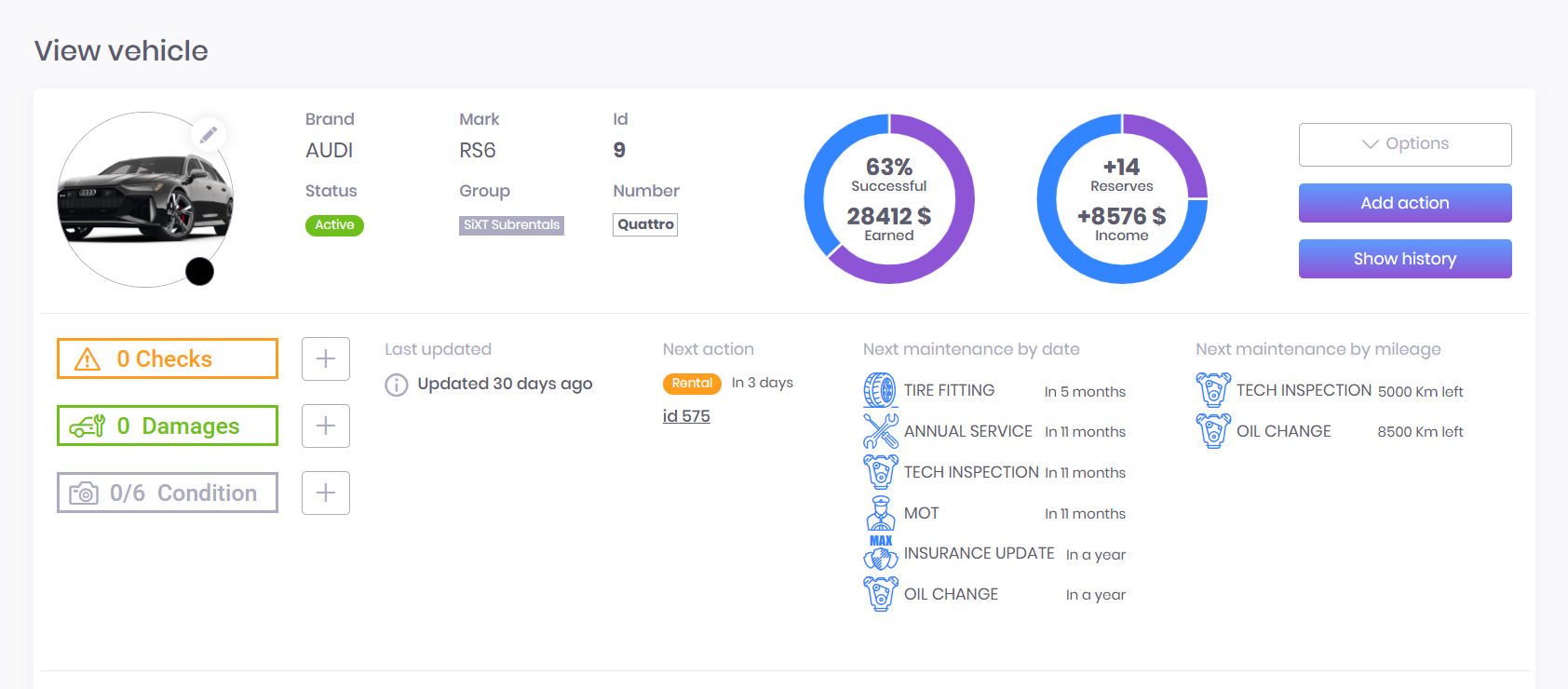Select the 0 Checks box
1568x689 pixels.
pyautogui.click(x=168, y=358)
